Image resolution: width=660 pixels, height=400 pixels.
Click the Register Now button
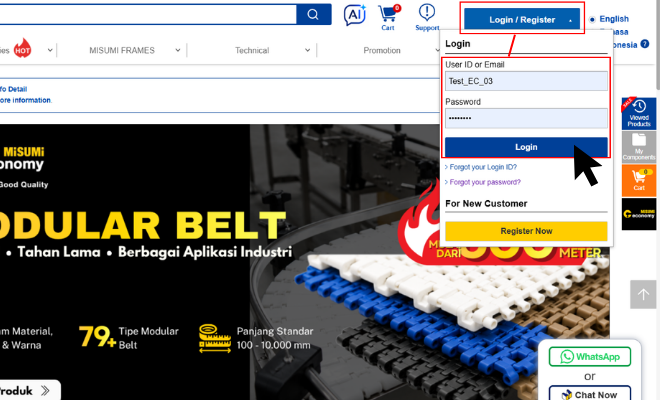click(x=526, y=231)
